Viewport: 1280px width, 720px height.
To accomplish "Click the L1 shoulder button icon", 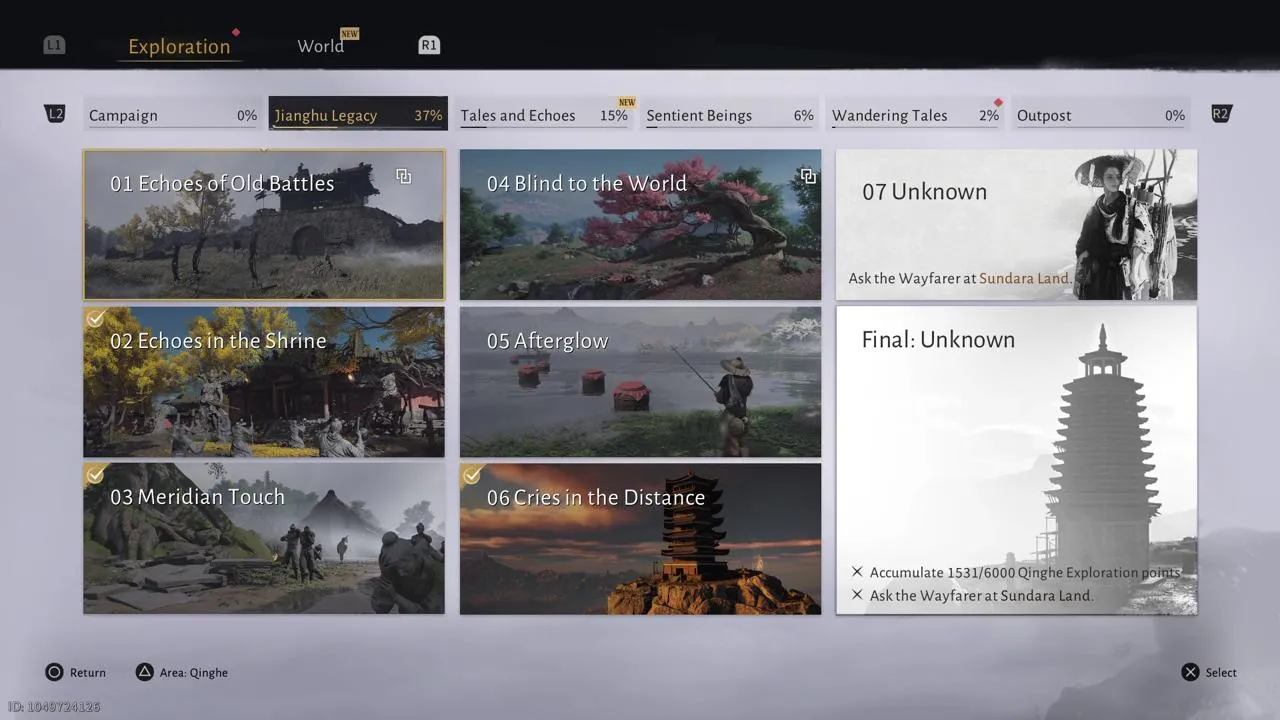I will coord(54,45).
